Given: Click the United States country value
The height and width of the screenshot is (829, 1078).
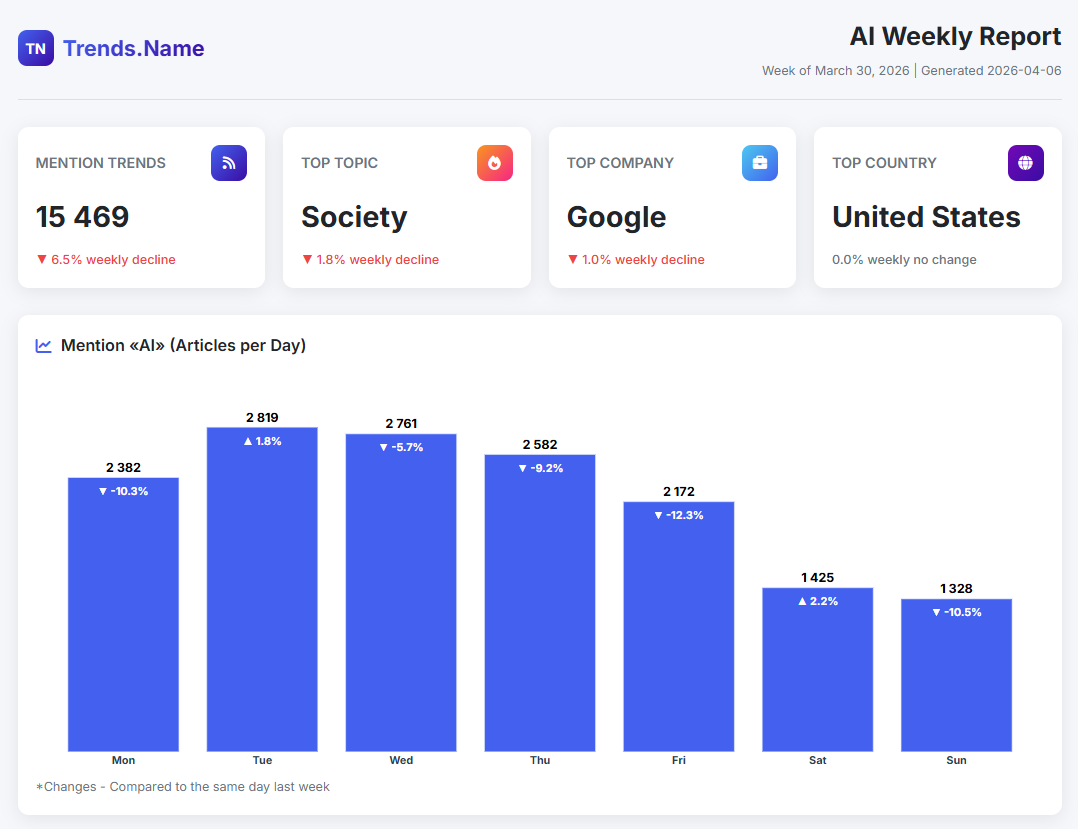Looking at the screenshot, I should point(925,217).
